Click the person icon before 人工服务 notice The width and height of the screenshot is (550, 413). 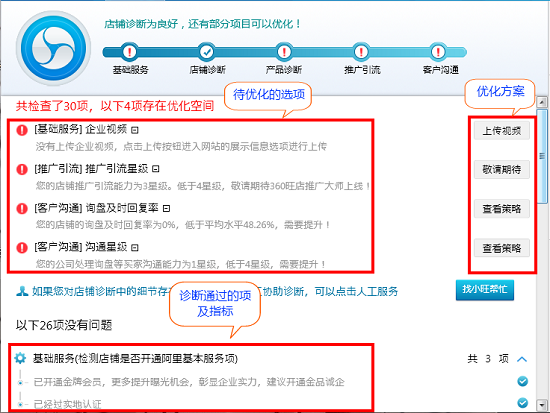22,291
